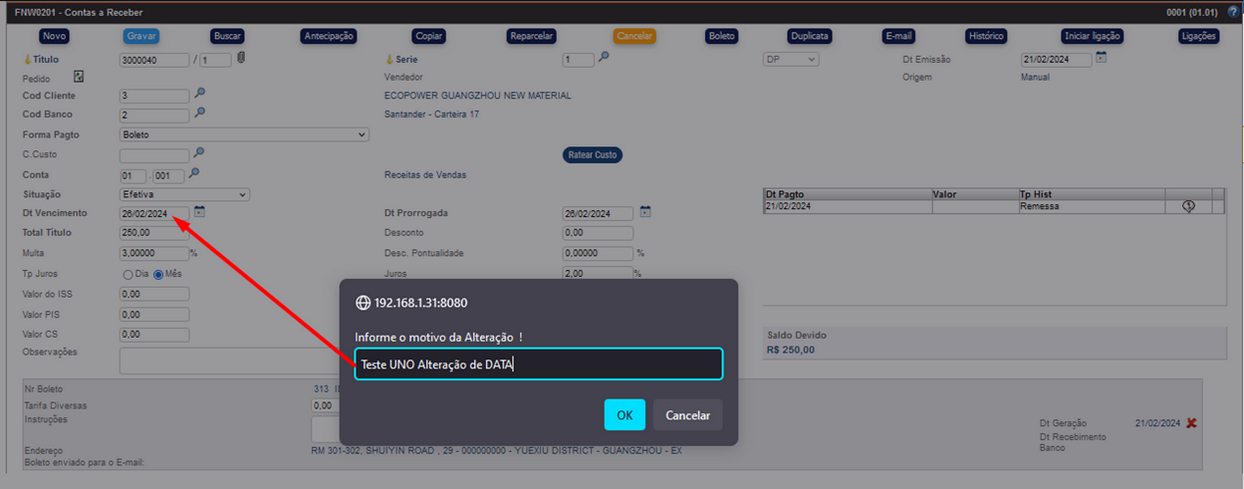
Task: Click the motivo da Alteração text field
Action: click(x=538, y=364)
